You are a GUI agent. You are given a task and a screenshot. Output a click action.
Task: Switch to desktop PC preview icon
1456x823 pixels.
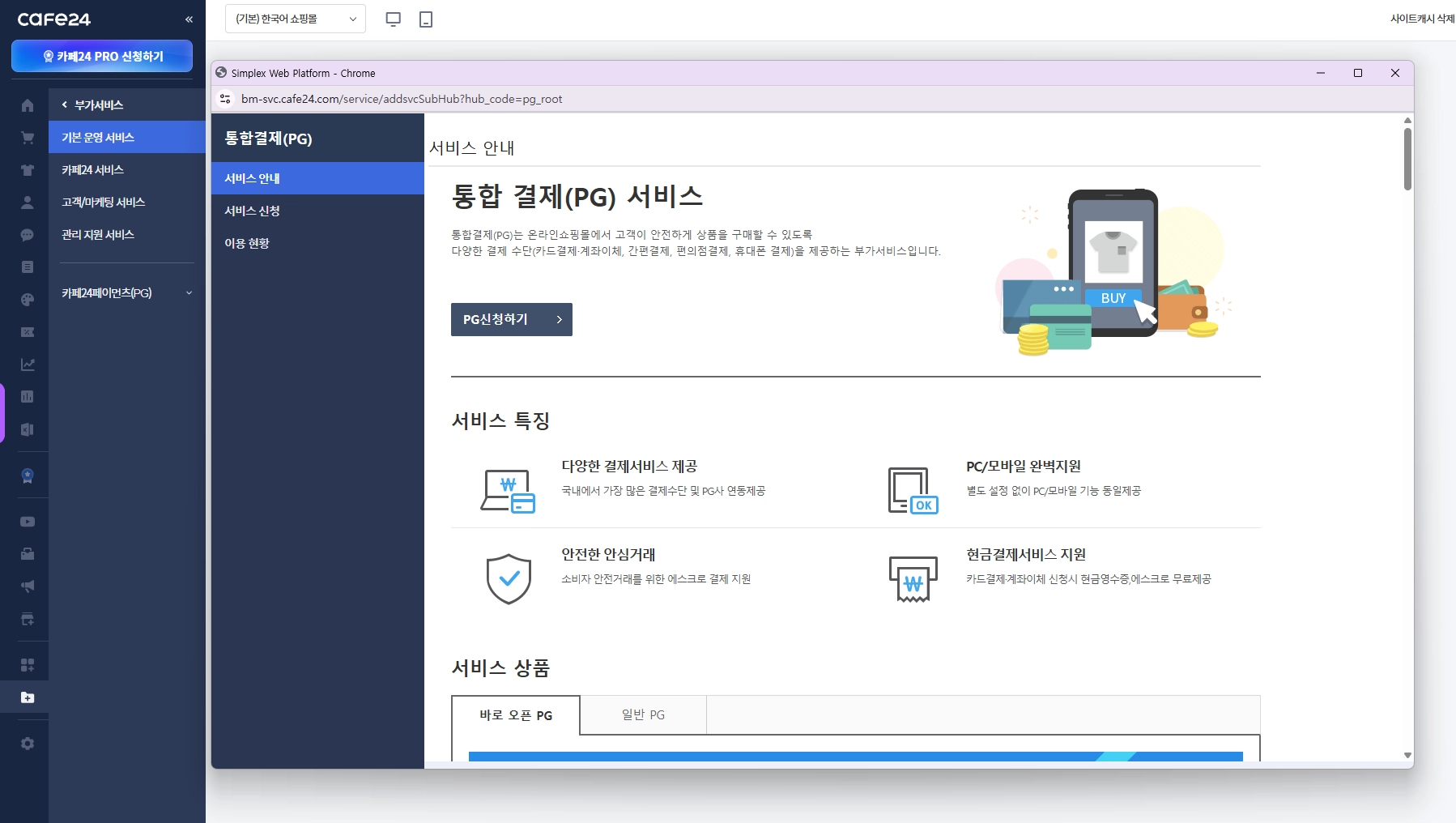tap(394, 19)
